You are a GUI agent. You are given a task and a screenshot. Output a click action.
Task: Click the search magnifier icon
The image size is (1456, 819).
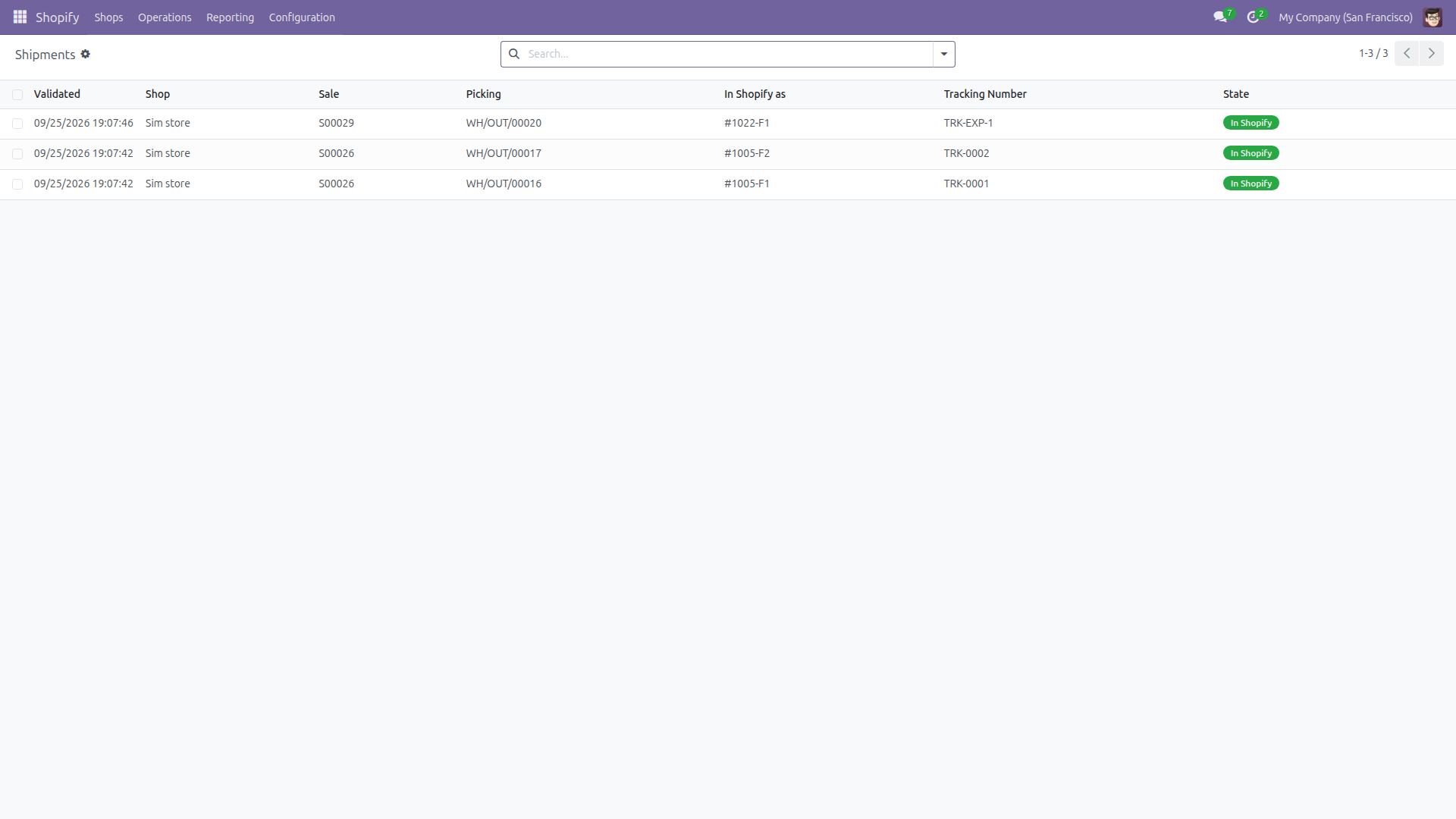coord(514,54)
